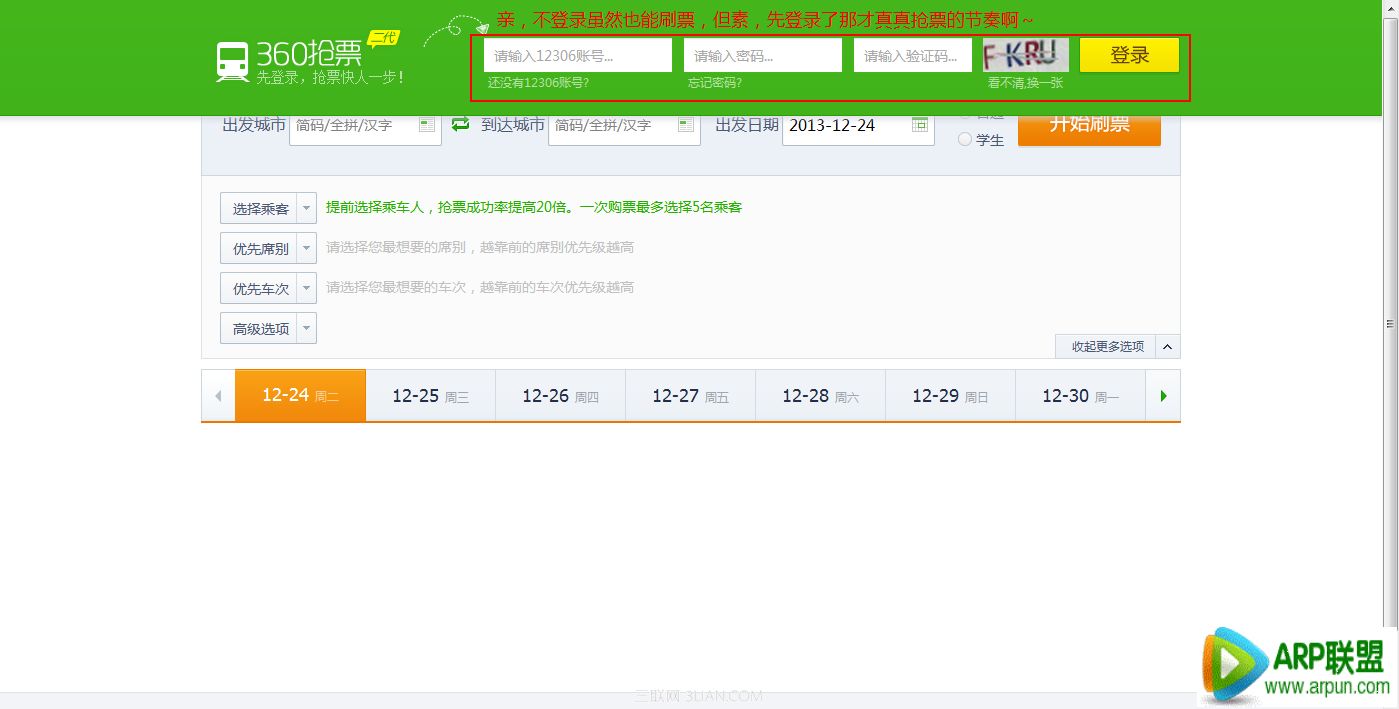The image size is (1399, 709).
Task: Expand the 选择乘客 dropdown
Action: (307, 209)
